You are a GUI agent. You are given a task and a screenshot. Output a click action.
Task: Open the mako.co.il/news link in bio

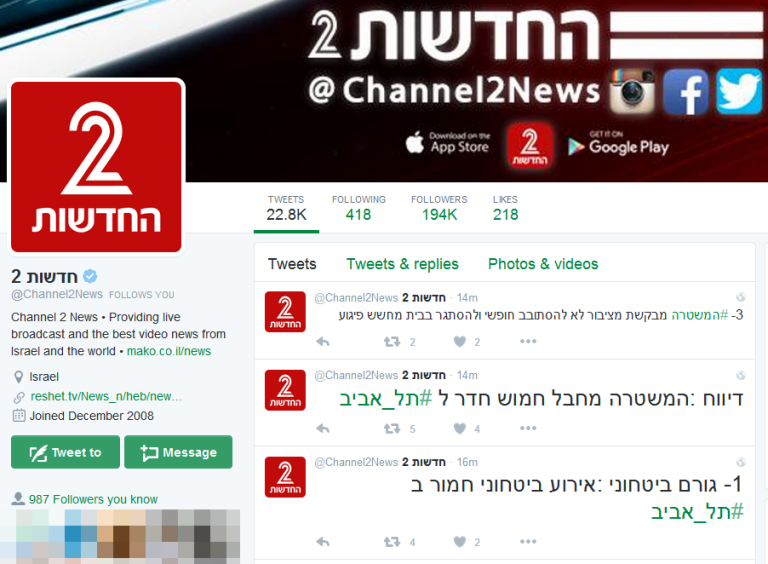pos(169,351)
